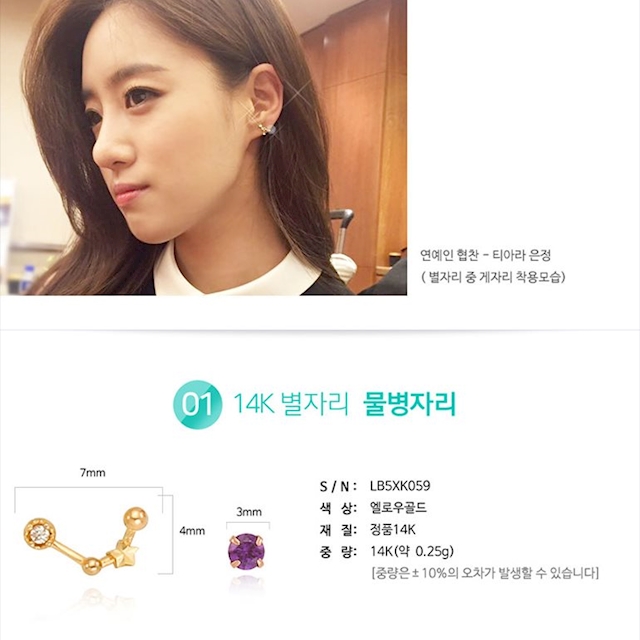Click the 14K 별자리 title text
This screenshot has height=640, width=640.
[291, 404]
